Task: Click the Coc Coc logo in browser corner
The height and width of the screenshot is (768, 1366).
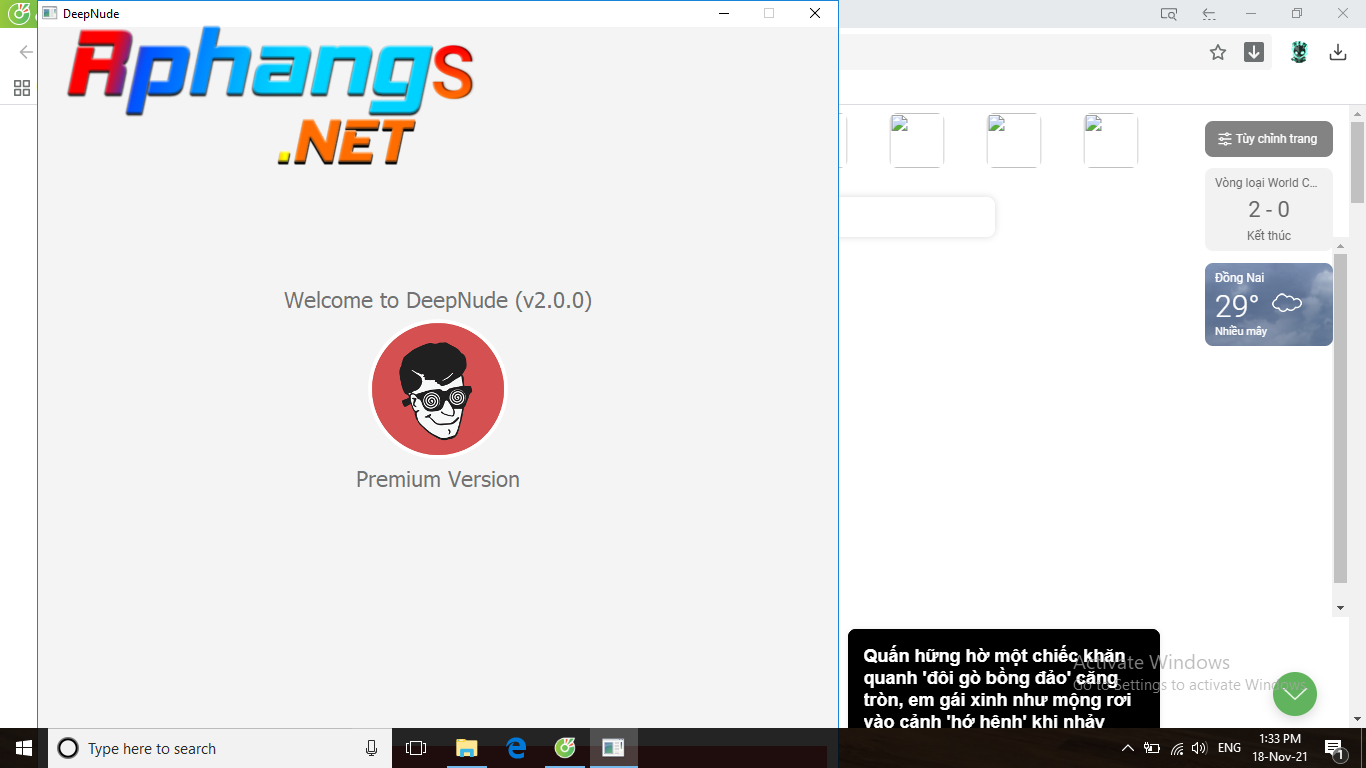Action: point(19,13)
